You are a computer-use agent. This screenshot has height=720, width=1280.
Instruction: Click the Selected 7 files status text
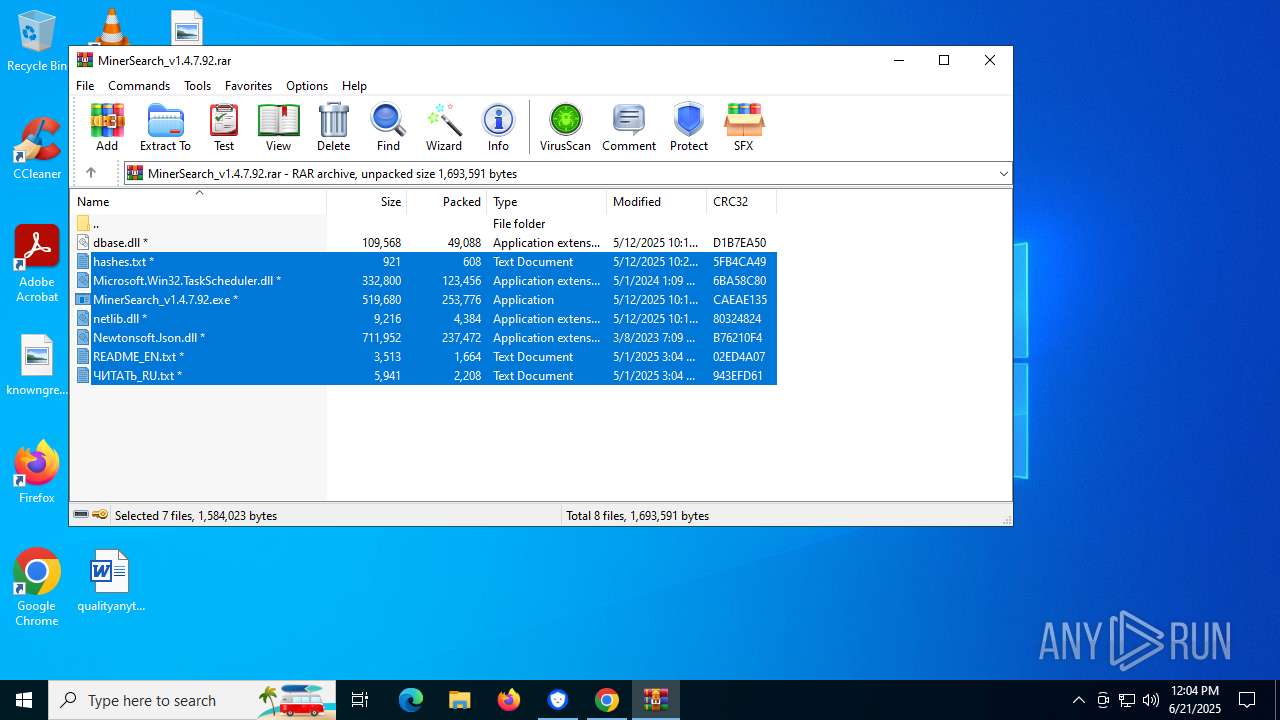196,516
